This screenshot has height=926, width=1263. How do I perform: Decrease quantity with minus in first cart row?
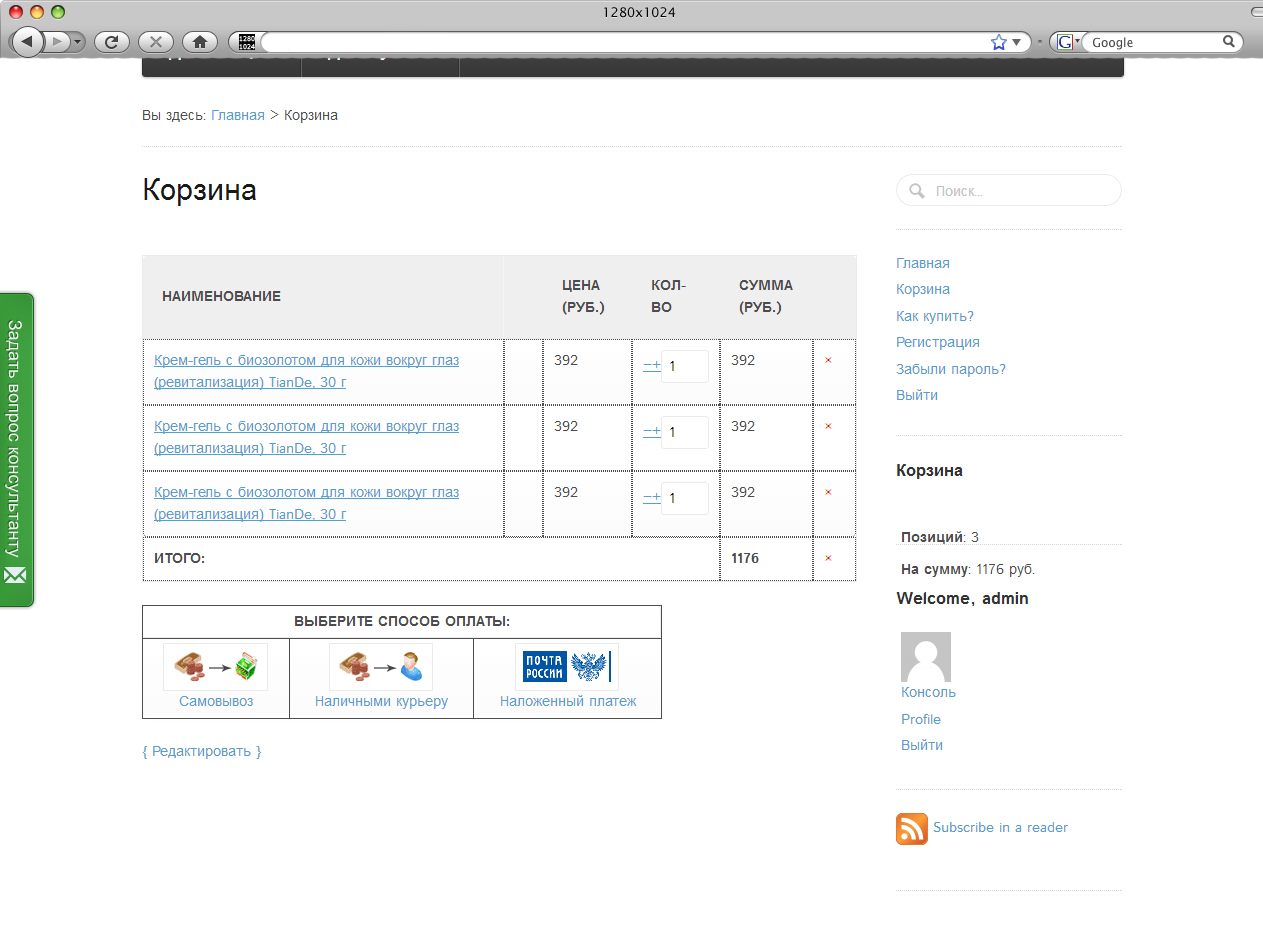click(x=647, y=366)
